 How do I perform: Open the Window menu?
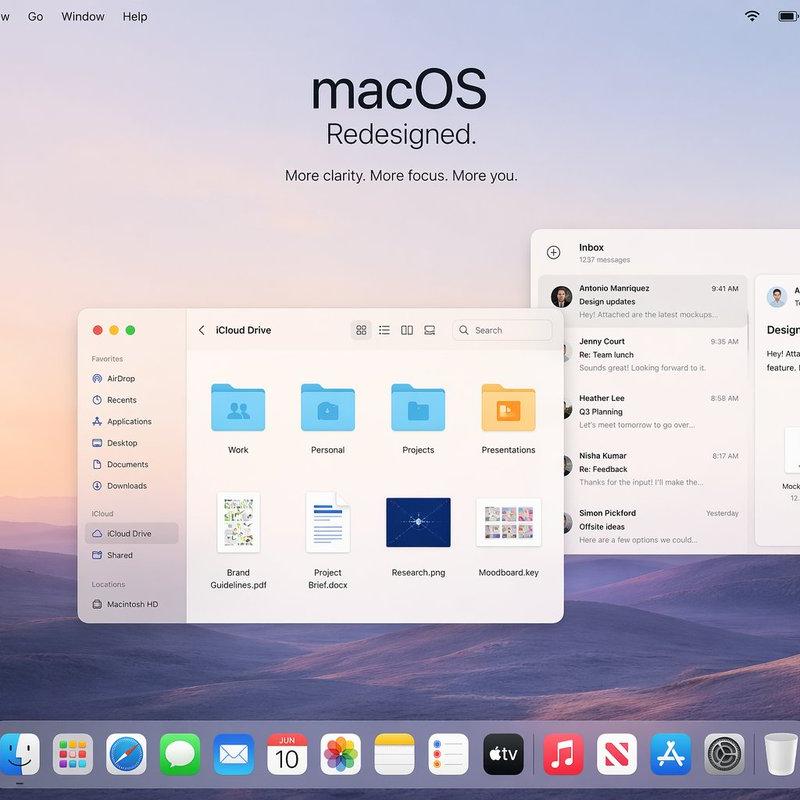pos(83,16)
